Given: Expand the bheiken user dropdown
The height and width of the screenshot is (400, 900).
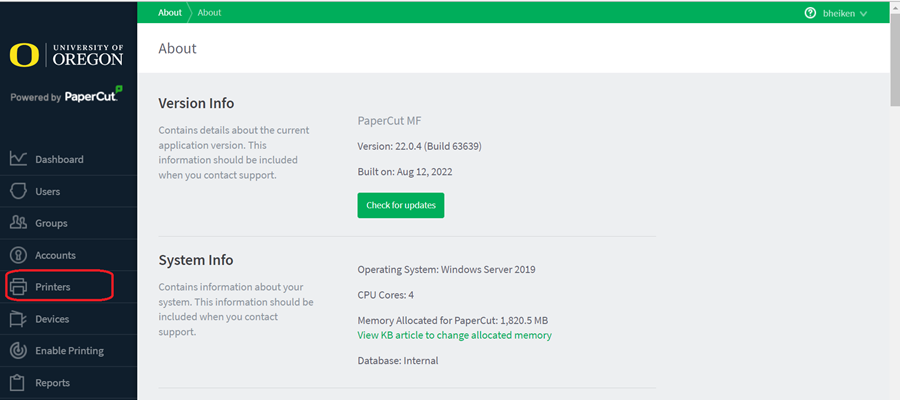Looking at the screenshot, I should click(844, 13).
